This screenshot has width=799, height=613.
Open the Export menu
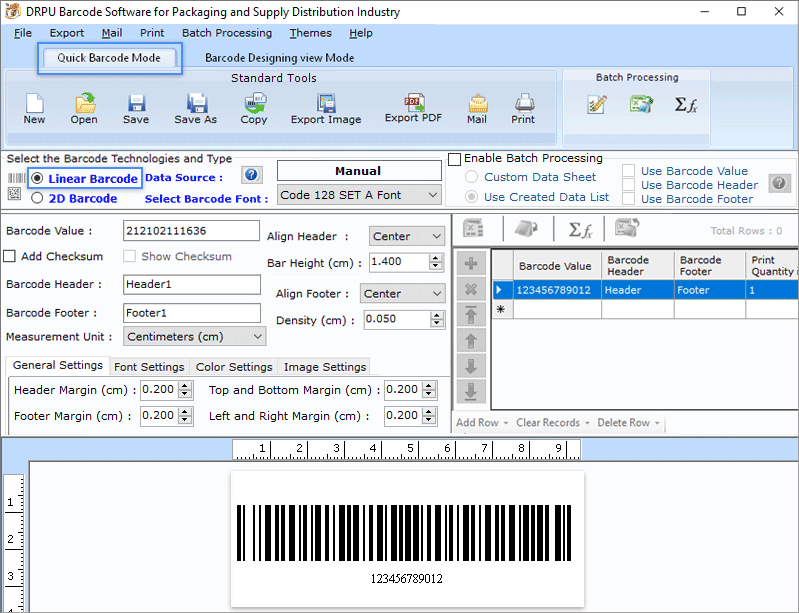pos(66,33)
